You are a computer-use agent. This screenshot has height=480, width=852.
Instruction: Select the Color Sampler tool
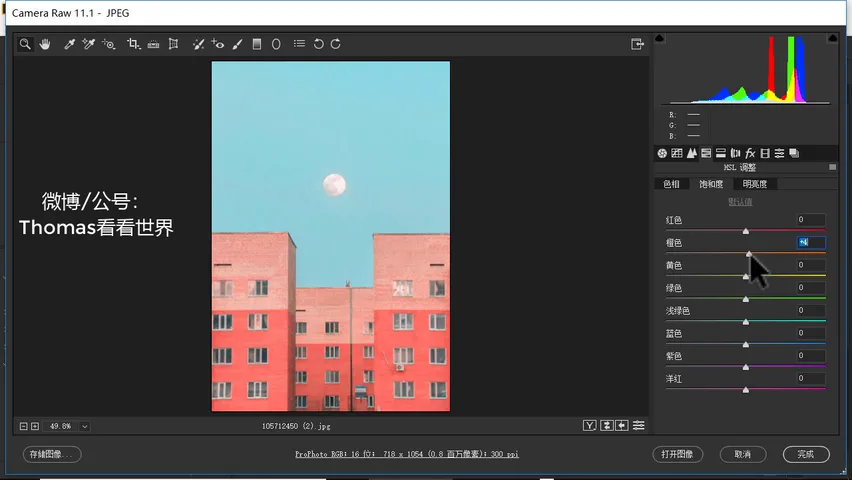pyautogui.click(x=89, y=44)
